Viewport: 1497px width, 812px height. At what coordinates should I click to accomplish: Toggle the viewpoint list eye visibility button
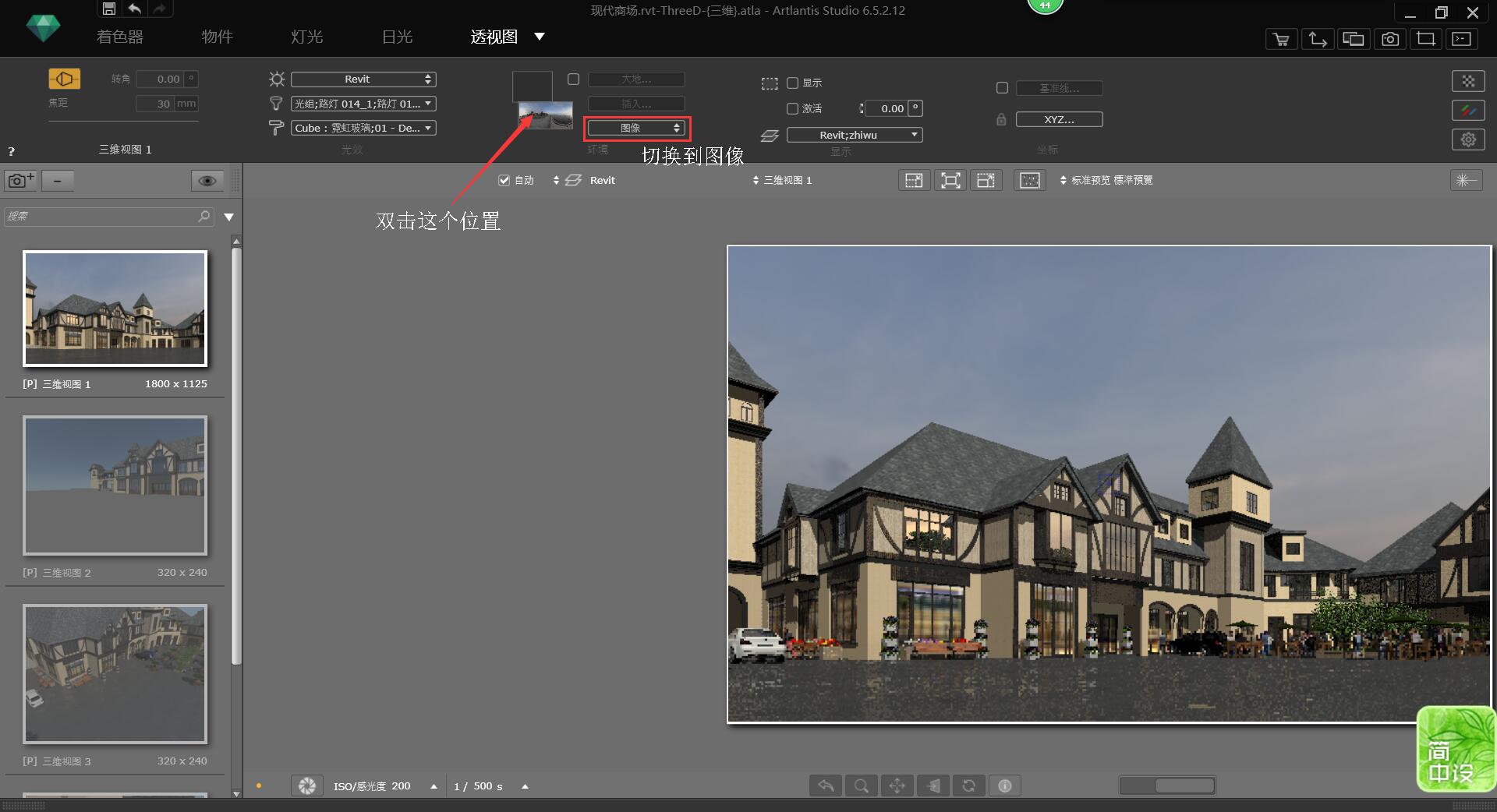pos(207,181)
